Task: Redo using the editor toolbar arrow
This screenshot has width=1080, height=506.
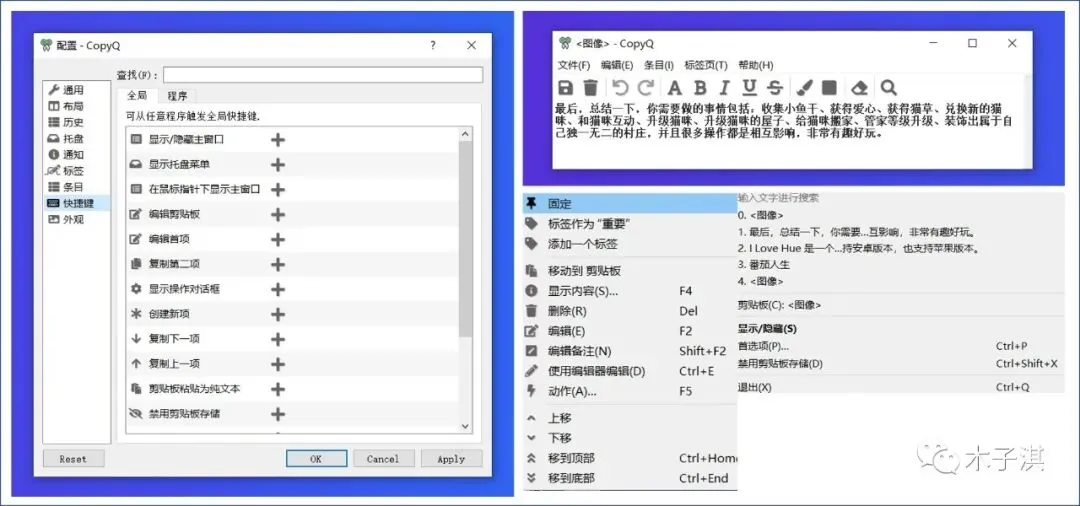Action: point(645,87)
